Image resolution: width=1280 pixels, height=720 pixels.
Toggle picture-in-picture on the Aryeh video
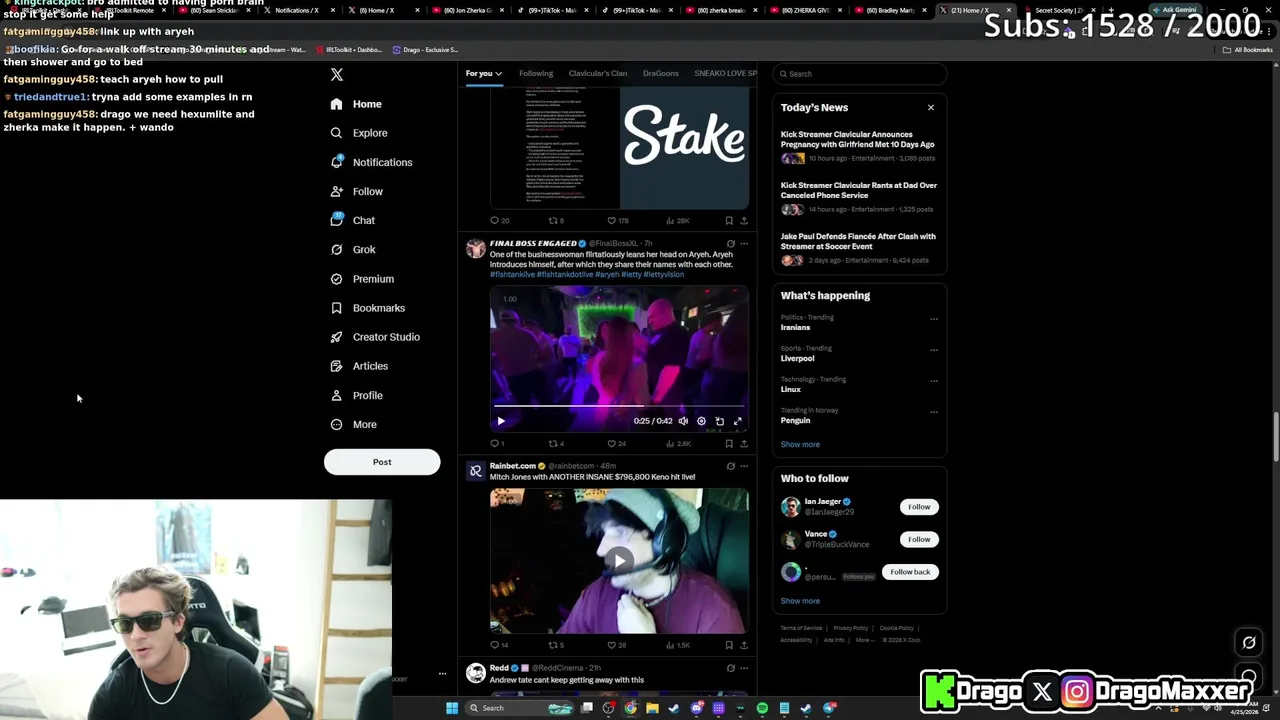pyautogui.click(x=719, y=421)
